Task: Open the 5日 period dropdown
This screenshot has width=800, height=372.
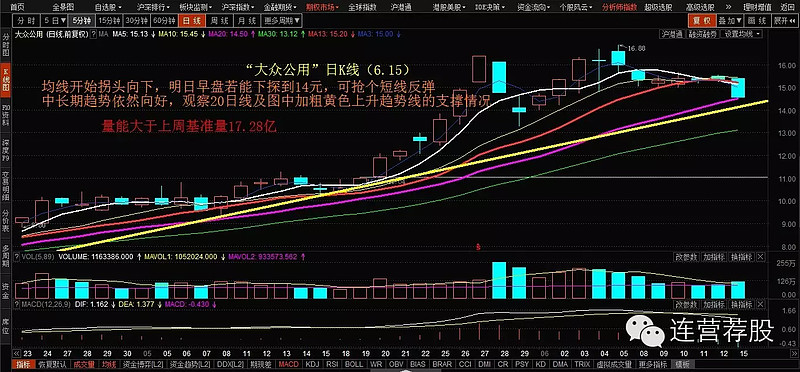Action: 55,20
